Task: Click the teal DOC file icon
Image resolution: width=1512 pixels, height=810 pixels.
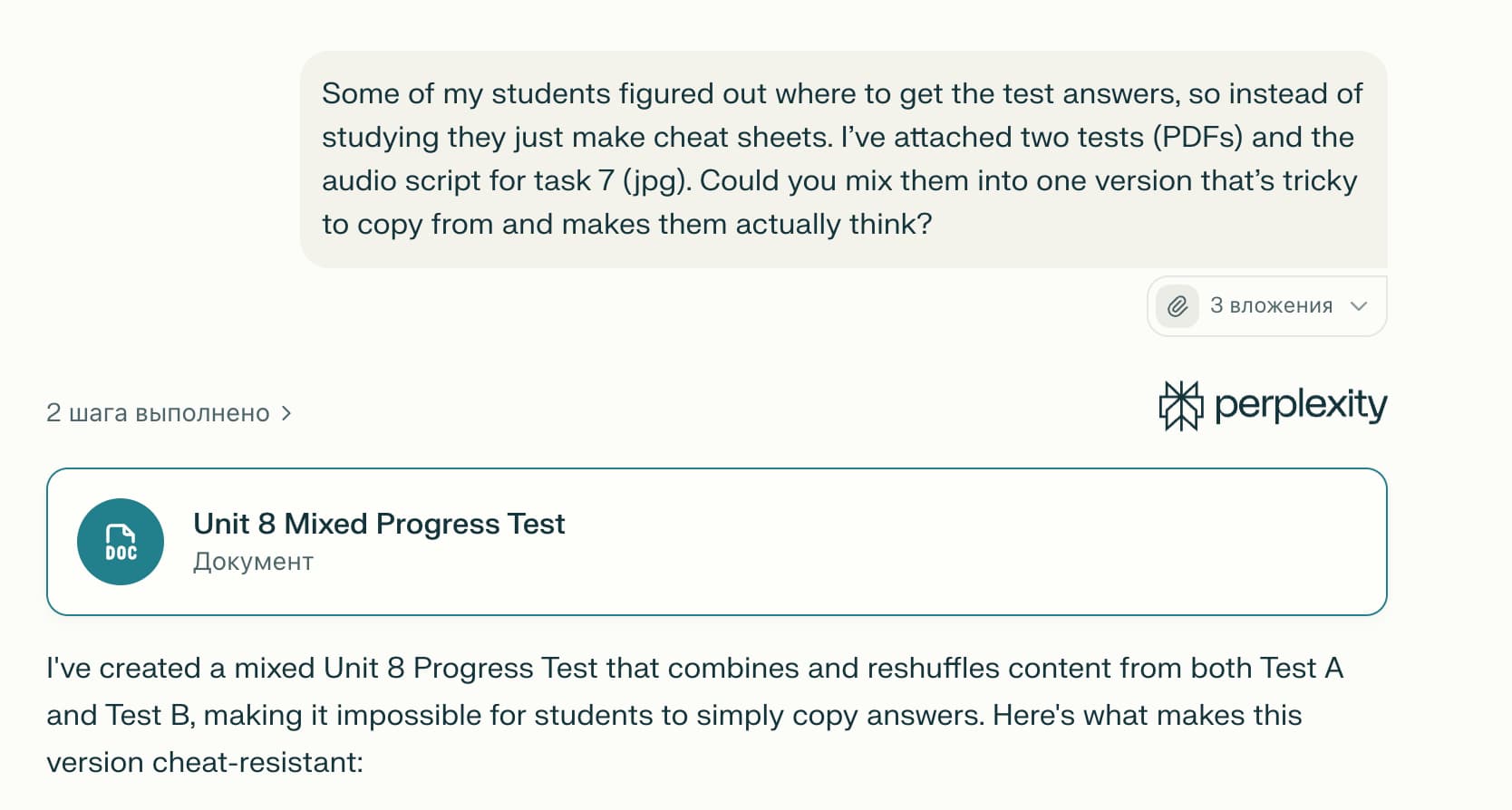Action: tap(121, 542)
